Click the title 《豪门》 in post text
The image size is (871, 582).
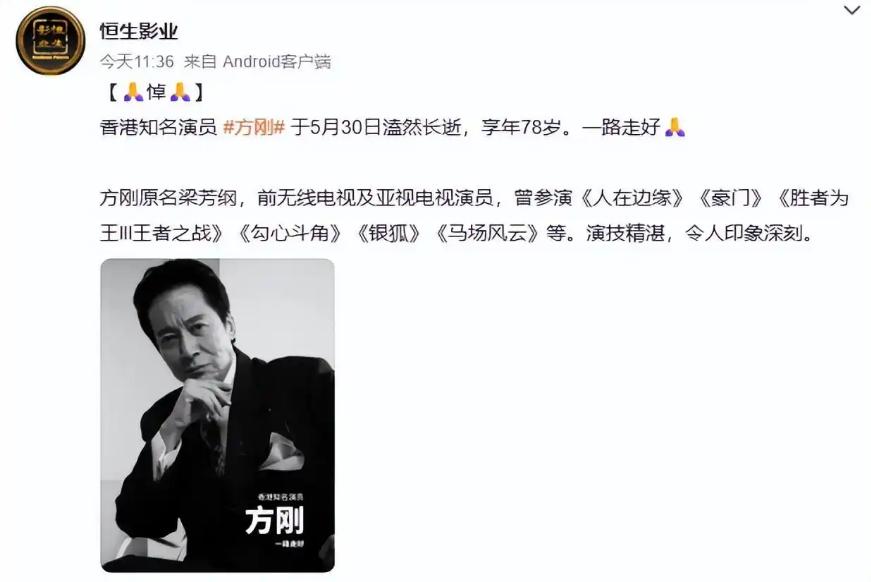(x=730, y=198)
